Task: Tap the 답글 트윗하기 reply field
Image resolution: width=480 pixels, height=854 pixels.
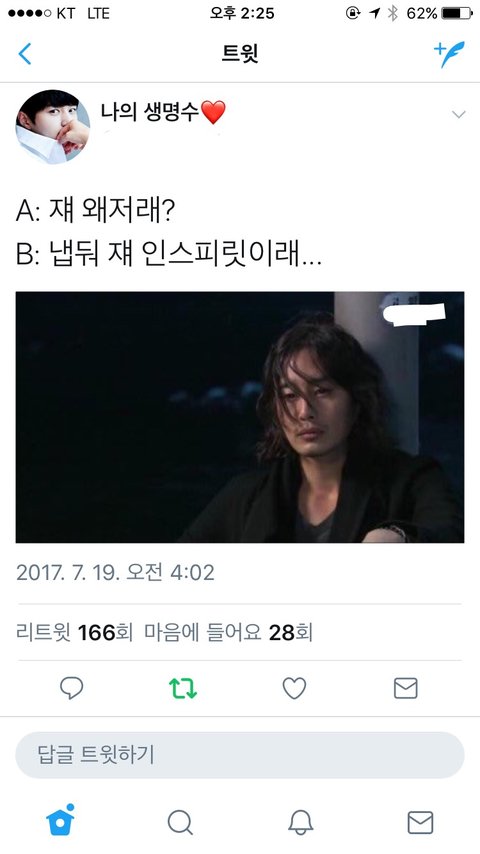Action: 240,755
